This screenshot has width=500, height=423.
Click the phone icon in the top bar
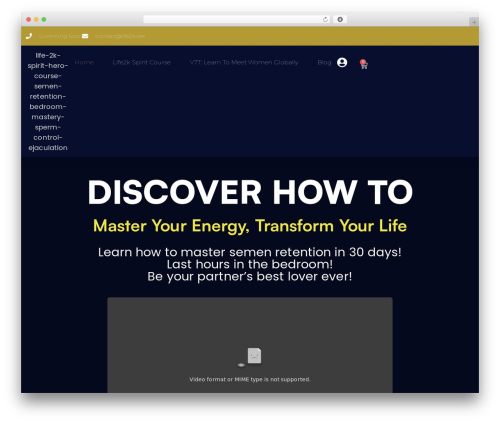click(29, 36)
